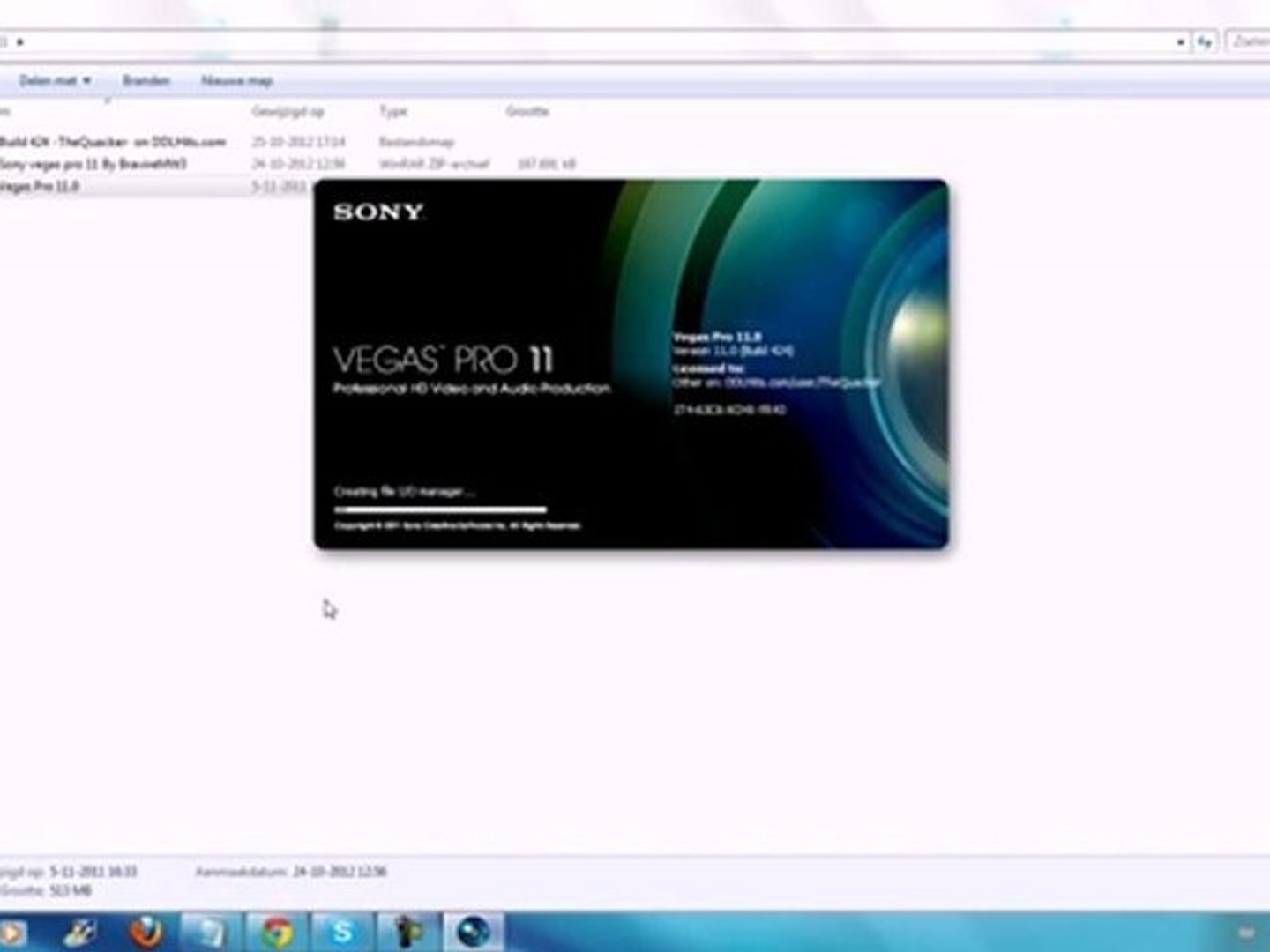Viewport: 1270px width, 952px height.
Task: Click the 'Grootte: 513 MB' details pane entry
Action: 46,891
